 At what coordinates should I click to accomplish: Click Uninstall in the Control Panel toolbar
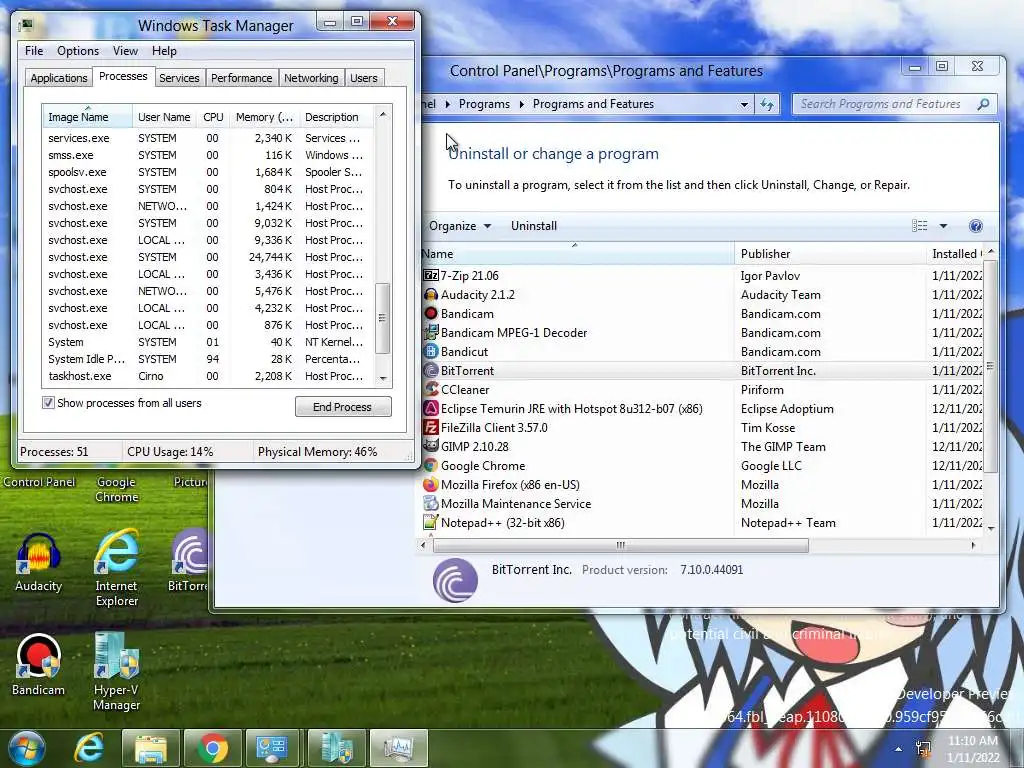(x=534, y=226)
